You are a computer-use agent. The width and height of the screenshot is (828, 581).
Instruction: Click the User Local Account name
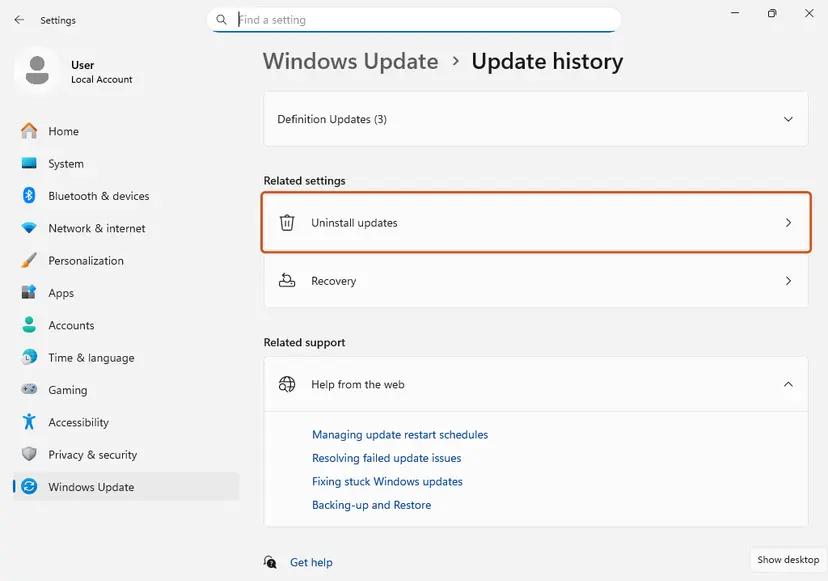click(x=101, y=72)
